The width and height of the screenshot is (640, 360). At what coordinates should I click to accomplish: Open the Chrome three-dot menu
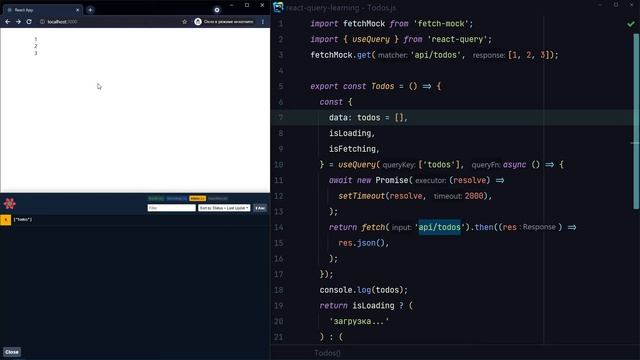coord(262,22)
